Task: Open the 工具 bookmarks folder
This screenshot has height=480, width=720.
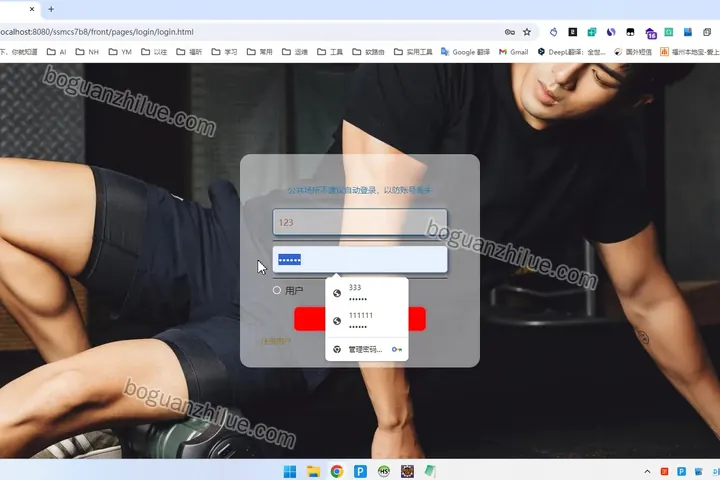Action: click(x=330, y=52)
